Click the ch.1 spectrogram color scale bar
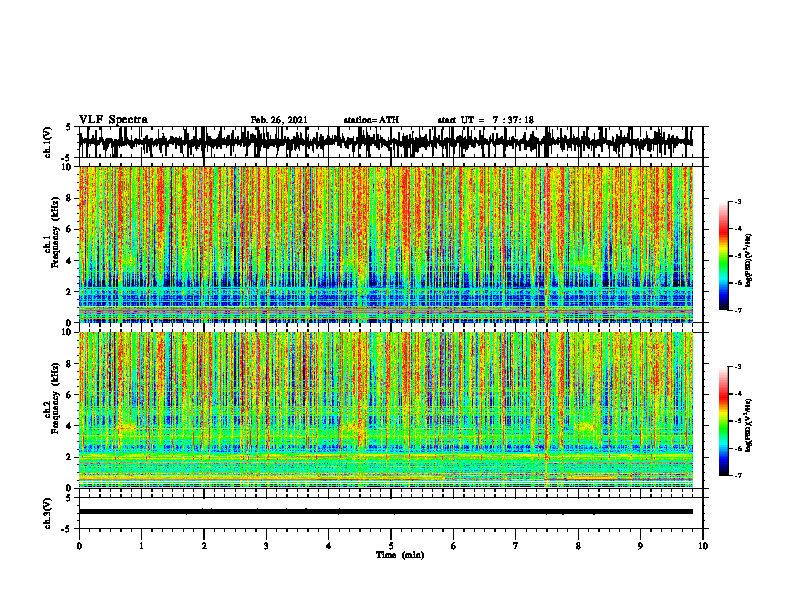Image resolution: width=792 pixels, height=612 pixels. [723, 256]
